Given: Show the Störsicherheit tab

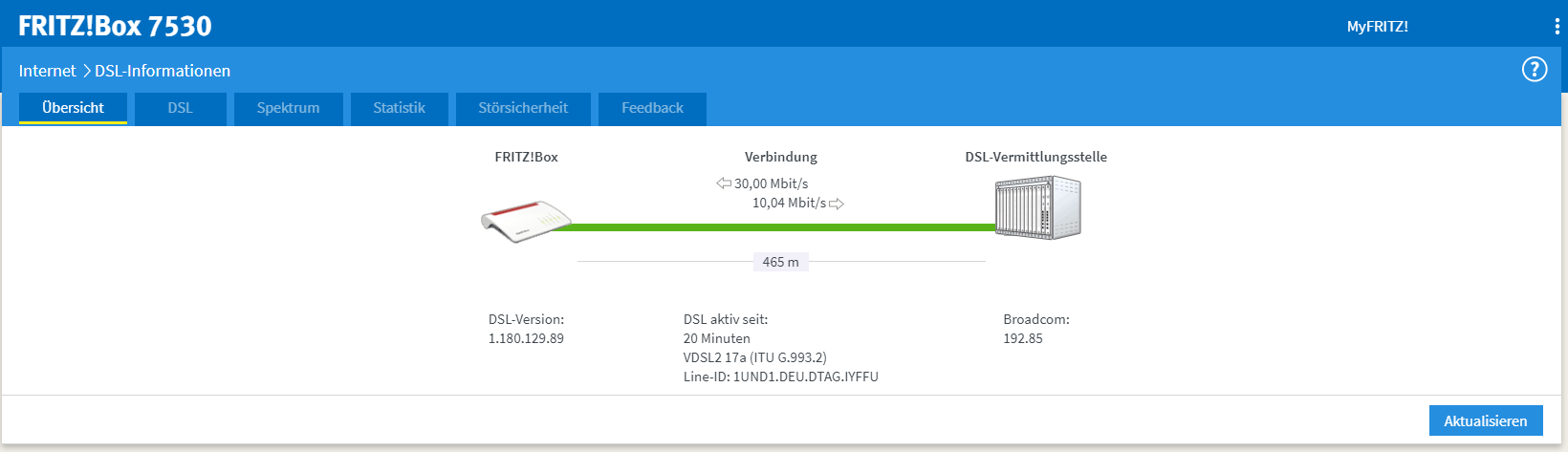Looking at the screenshot, I should (x=523, y=108).
